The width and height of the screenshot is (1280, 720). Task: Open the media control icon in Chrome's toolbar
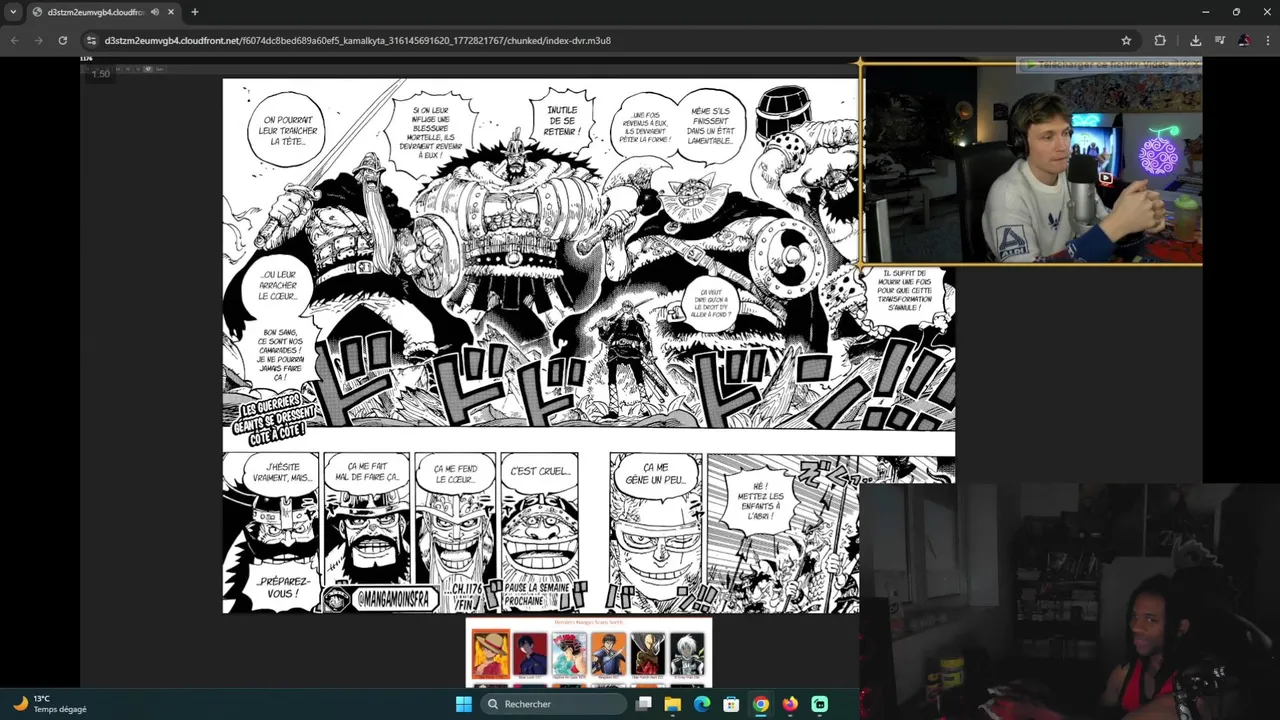click(x=1219, y=40)
